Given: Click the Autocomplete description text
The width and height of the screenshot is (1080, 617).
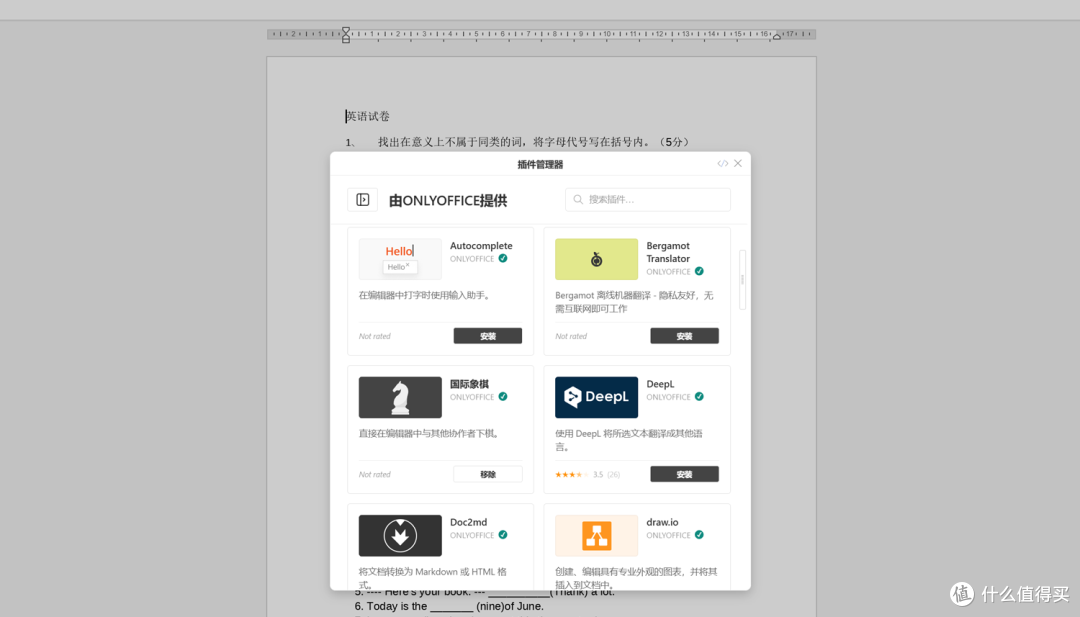Looking at the screenshot, I should tap(425, 295).
